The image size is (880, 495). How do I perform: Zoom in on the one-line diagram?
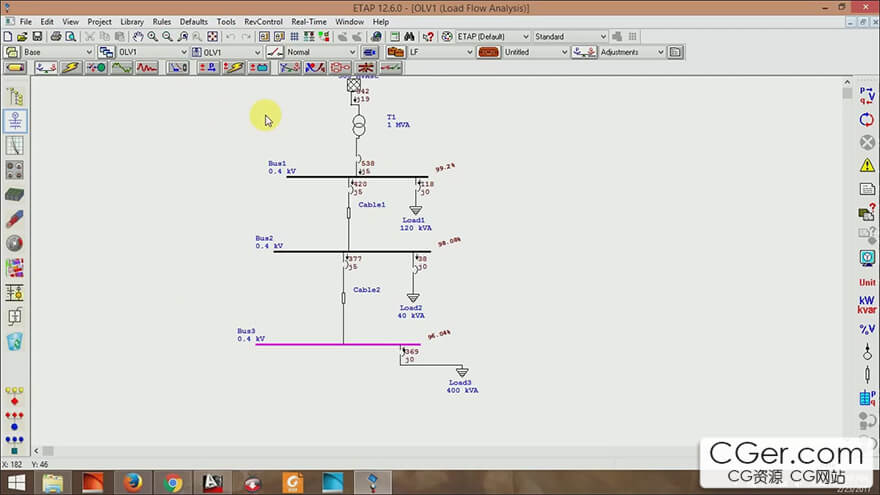pos(153,36)
